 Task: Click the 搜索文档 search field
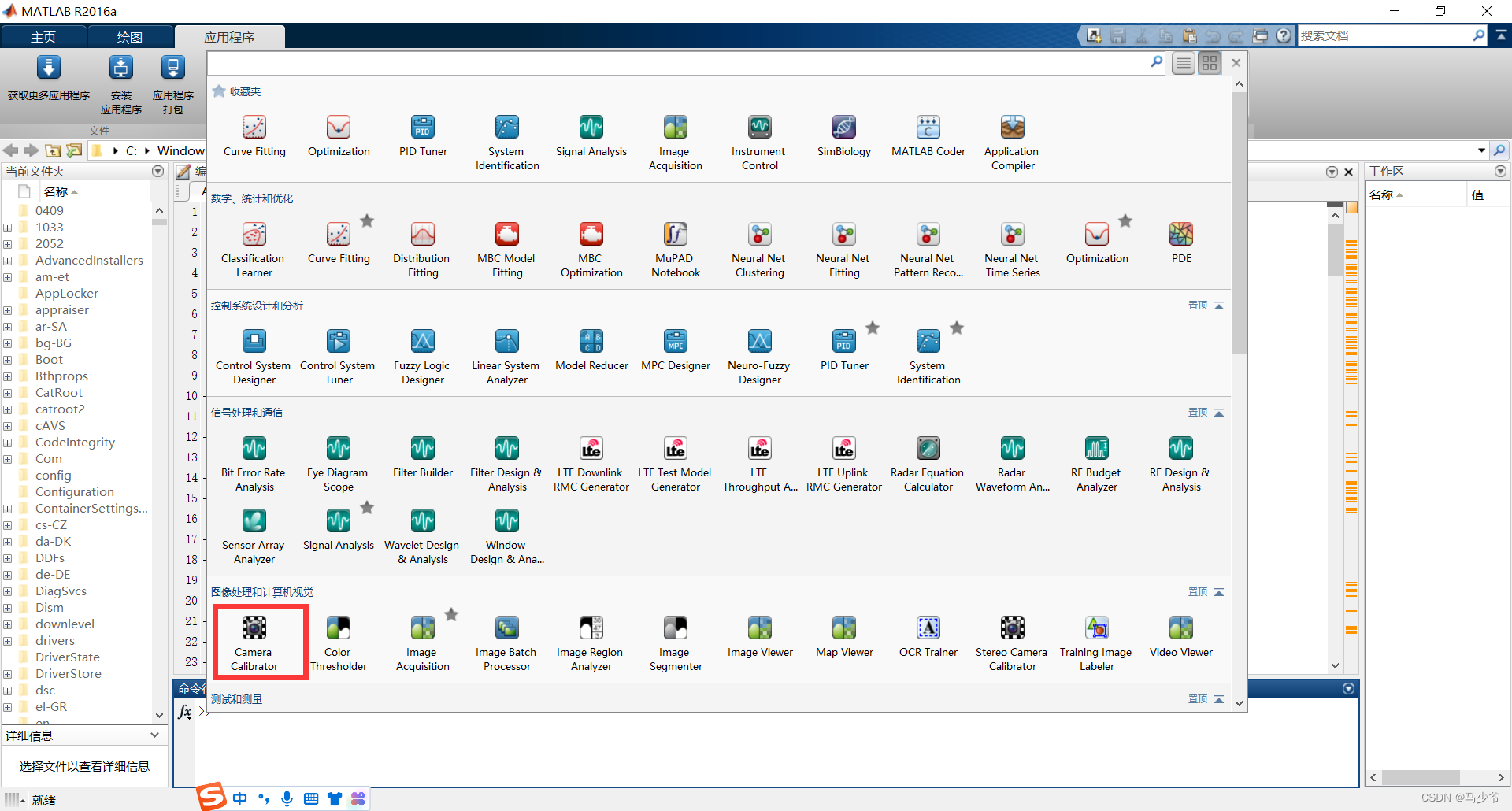[x=1384, y=35]
